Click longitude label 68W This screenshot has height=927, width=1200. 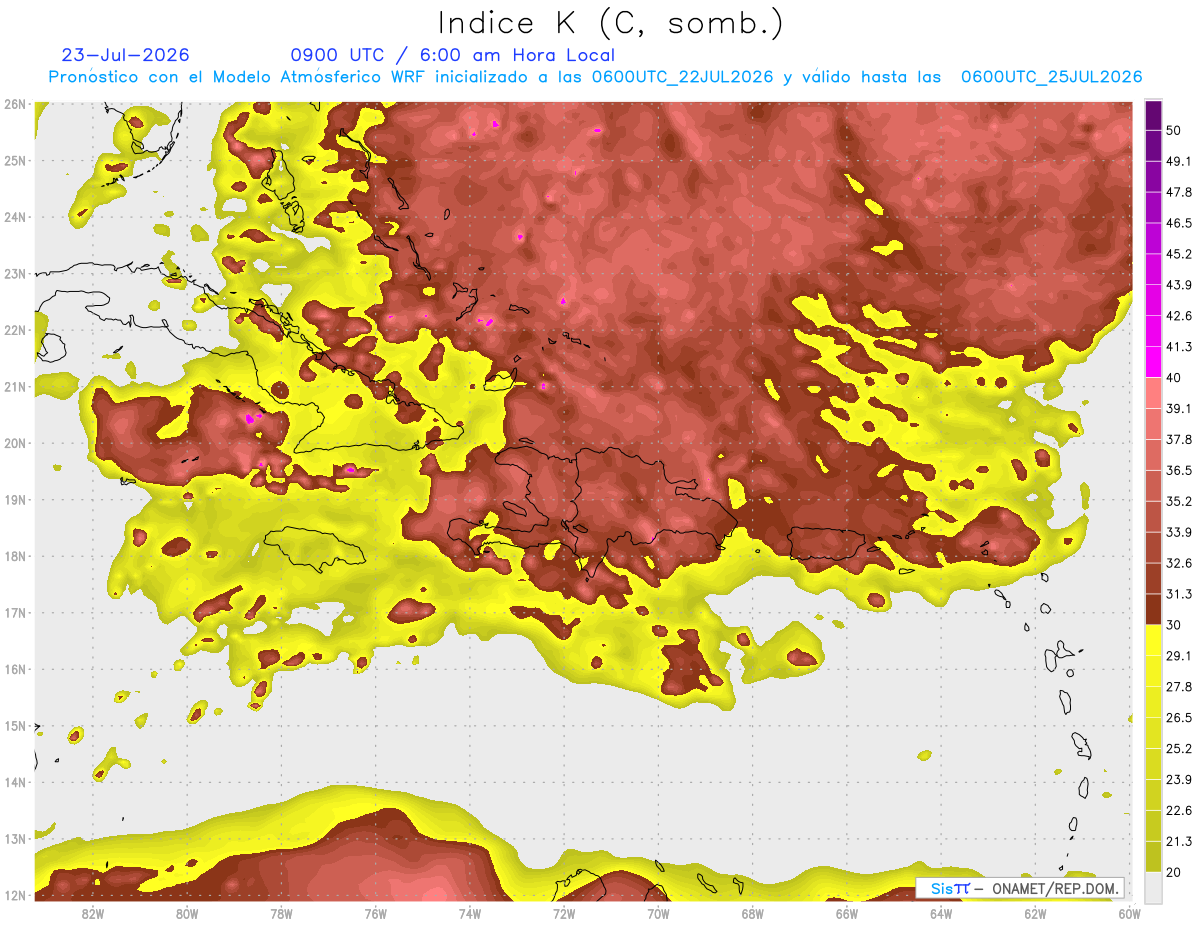tap(752, 914)
